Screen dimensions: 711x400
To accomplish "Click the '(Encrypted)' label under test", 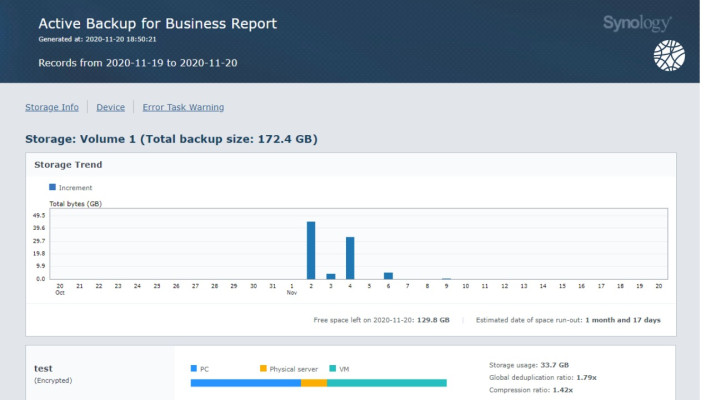I will coord(53,380).
